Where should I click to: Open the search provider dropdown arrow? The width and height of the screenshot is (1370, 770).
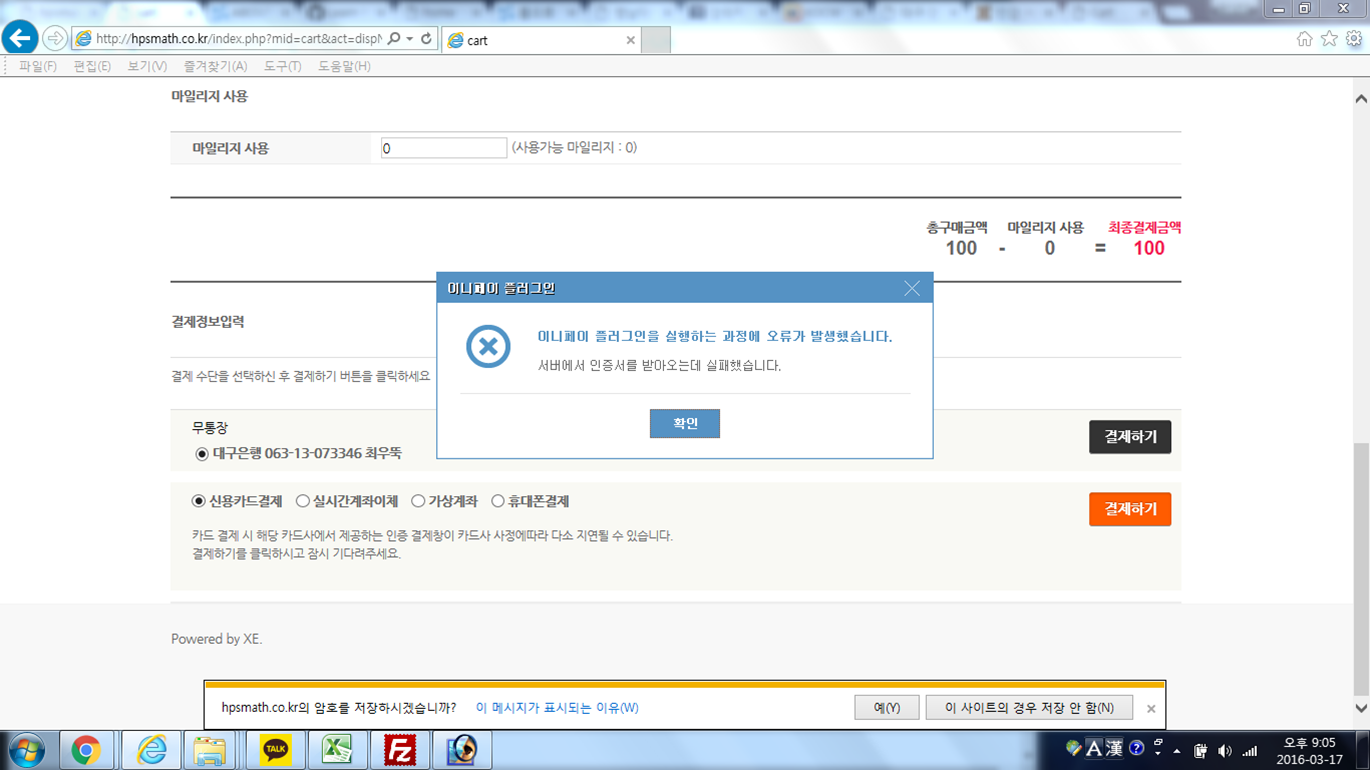pyautogui.click(x=409, y=40)
